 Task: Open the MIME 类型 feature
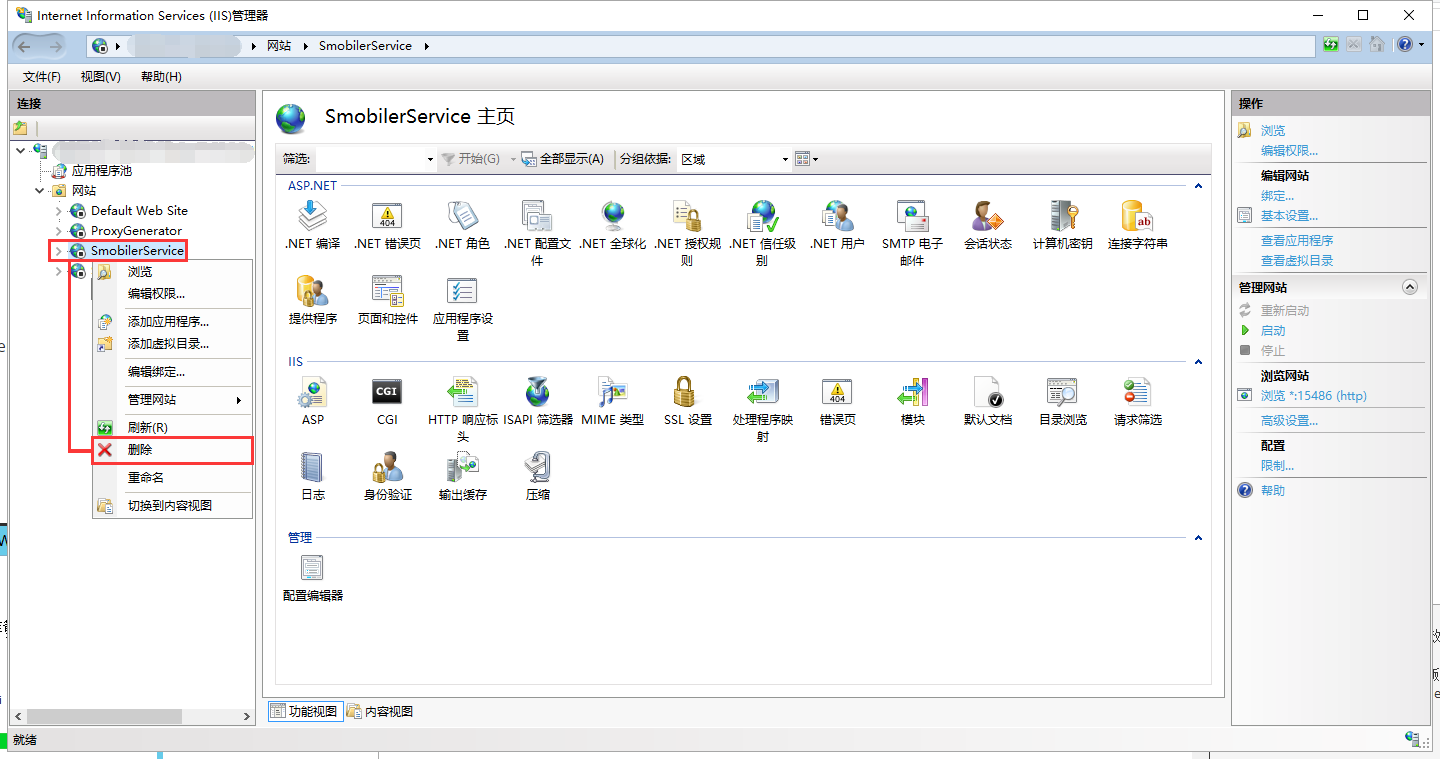(612, 401)
